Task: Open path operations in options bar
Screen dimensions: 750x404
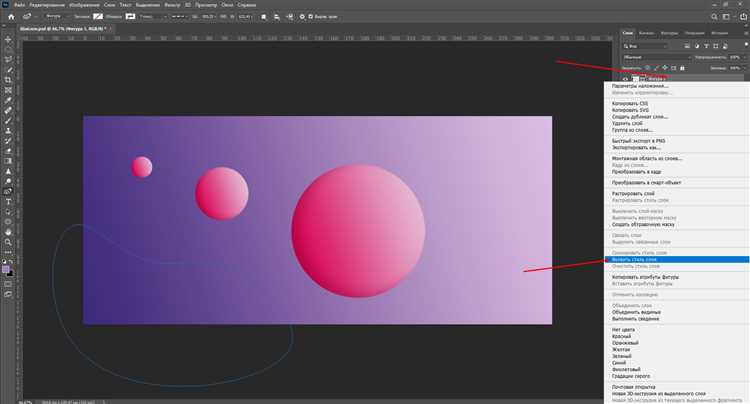Action: [x=264, y=17]
